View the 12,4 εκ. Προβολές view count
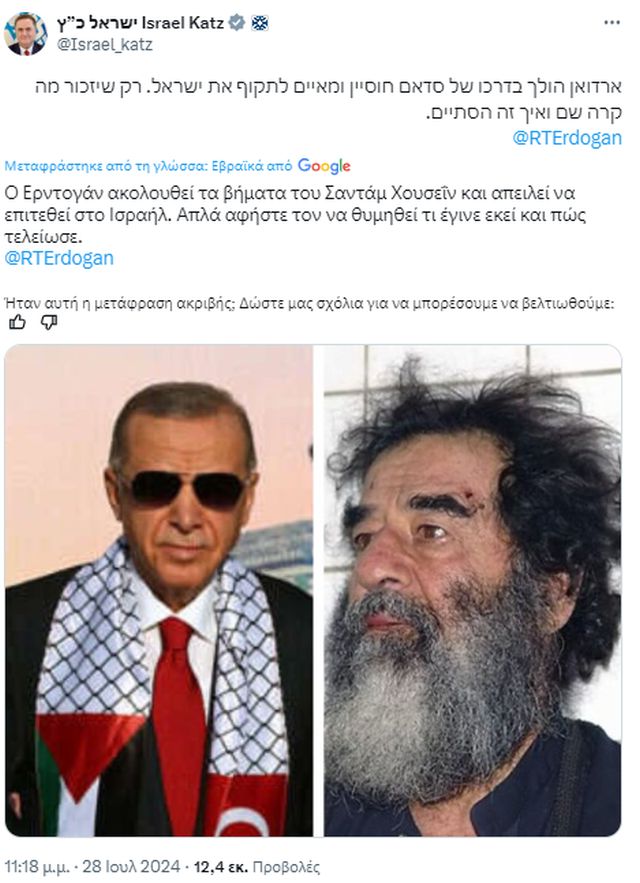 pyautogui.click(x=256, y=866)
